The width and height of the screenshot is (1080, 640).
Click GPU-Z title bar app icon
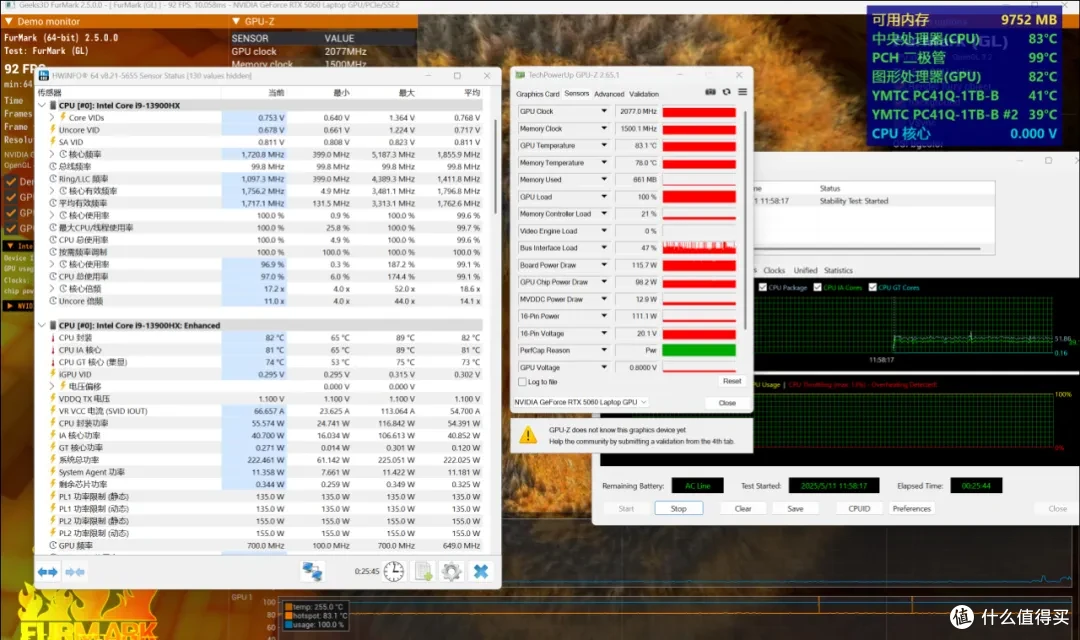pos(520,74)
